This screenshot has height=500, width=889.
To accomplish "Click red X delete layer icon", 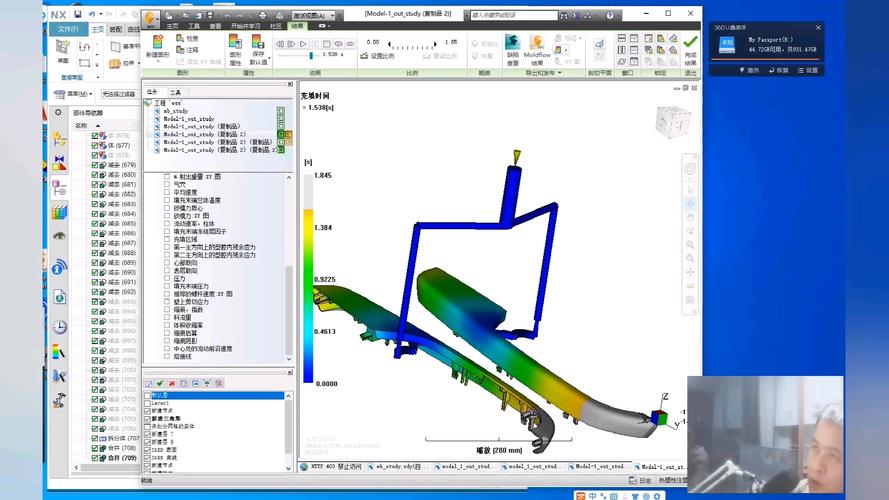I will pos(172,384).
